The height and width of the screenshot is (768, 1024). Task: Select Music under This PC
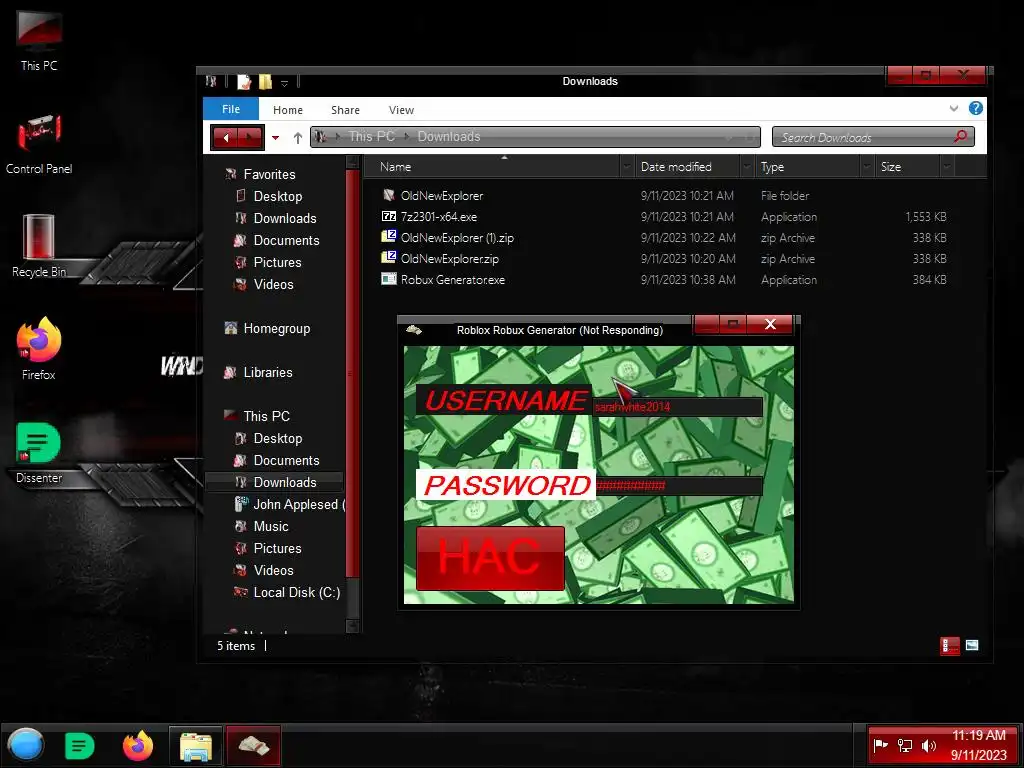270,526
